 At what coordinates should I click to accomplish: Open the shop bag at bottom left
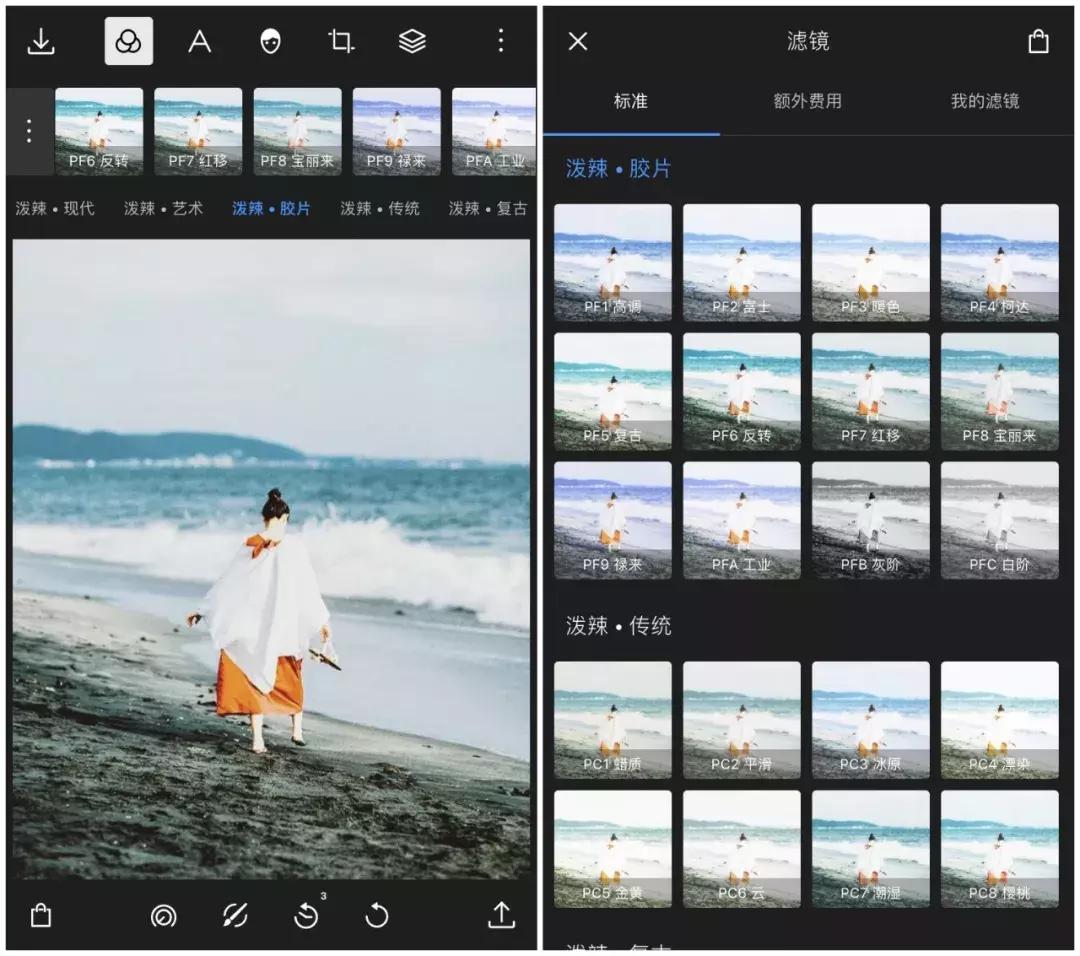point(41,915)
